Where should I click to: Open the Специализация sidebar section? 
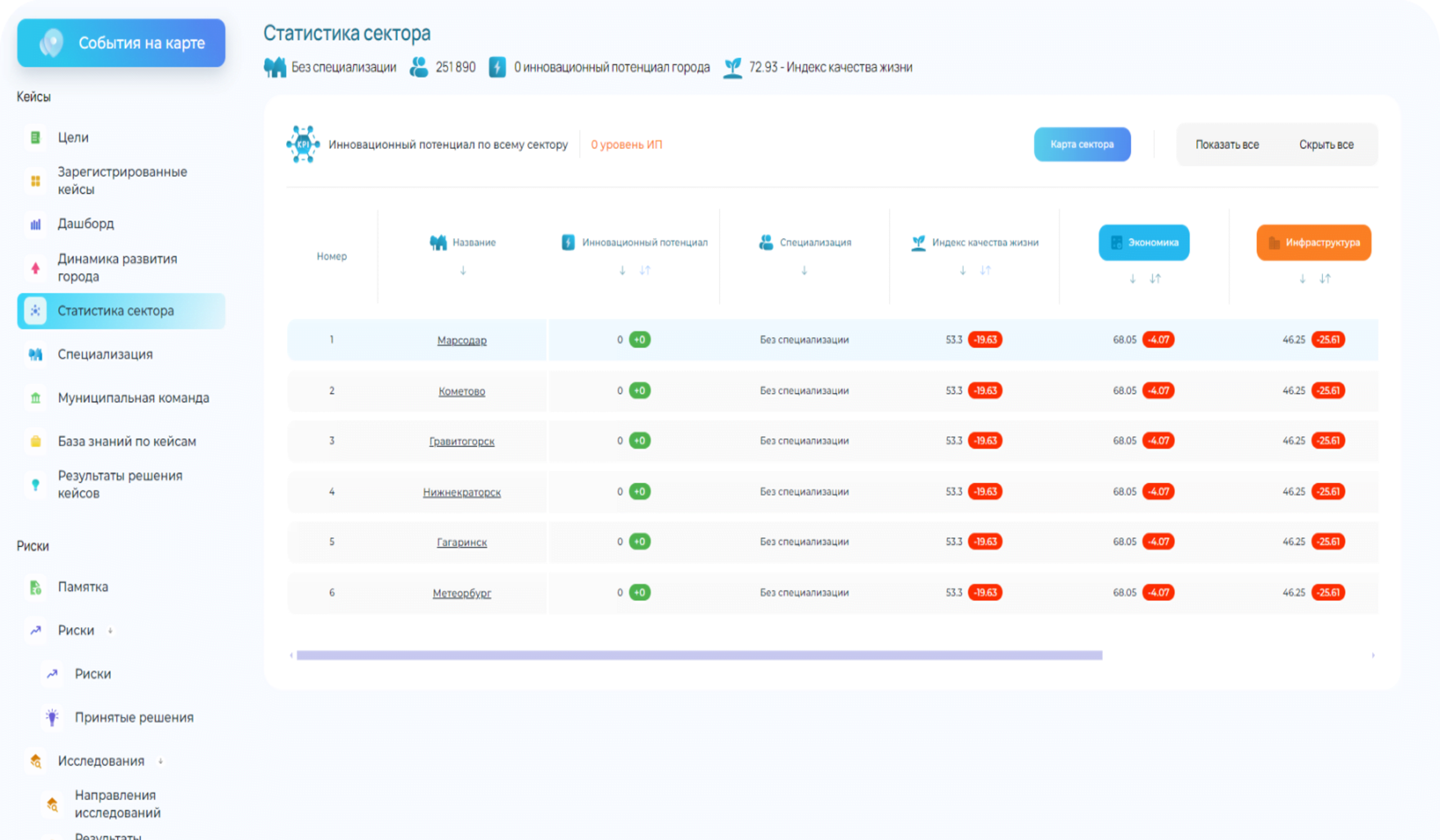[x=105, y=355]
